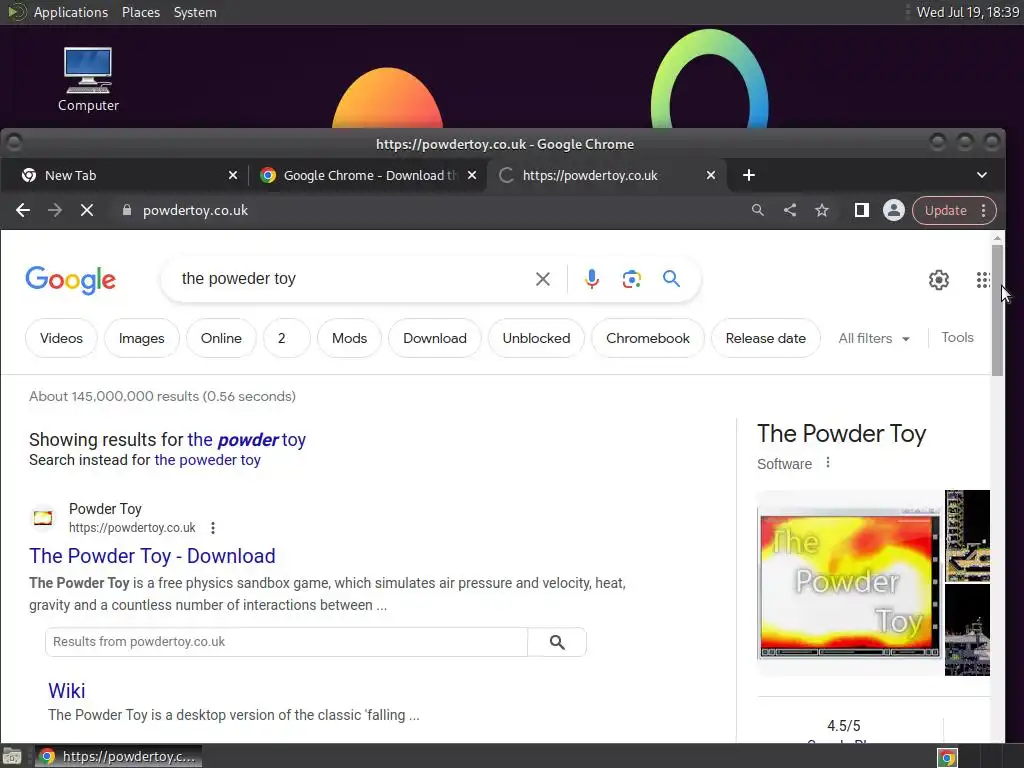Expand the All filters dropdown
Image resolution: width=1024 pixels, height=768 pixels.
tap(874, 338)
